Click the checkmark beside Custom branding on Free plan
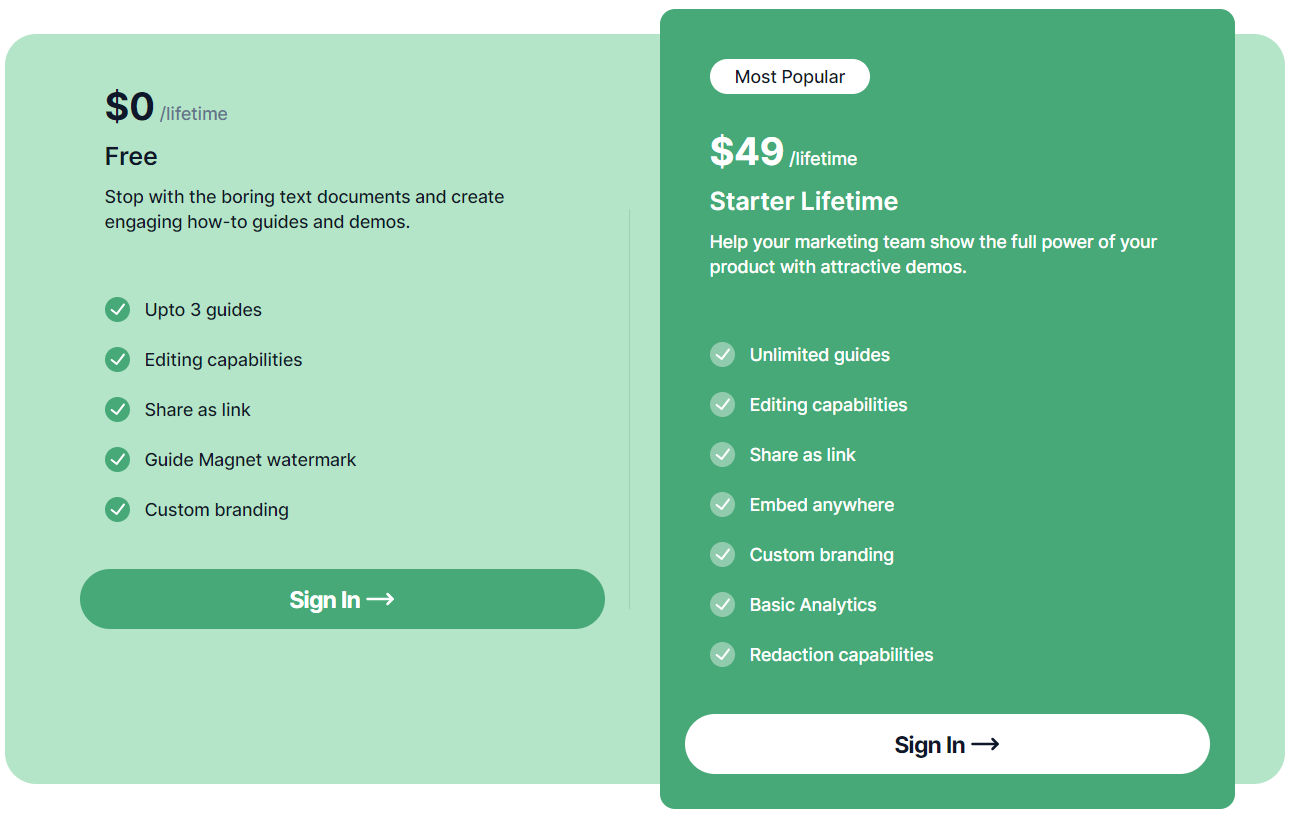1291x822 pixels. coord(117,510)
